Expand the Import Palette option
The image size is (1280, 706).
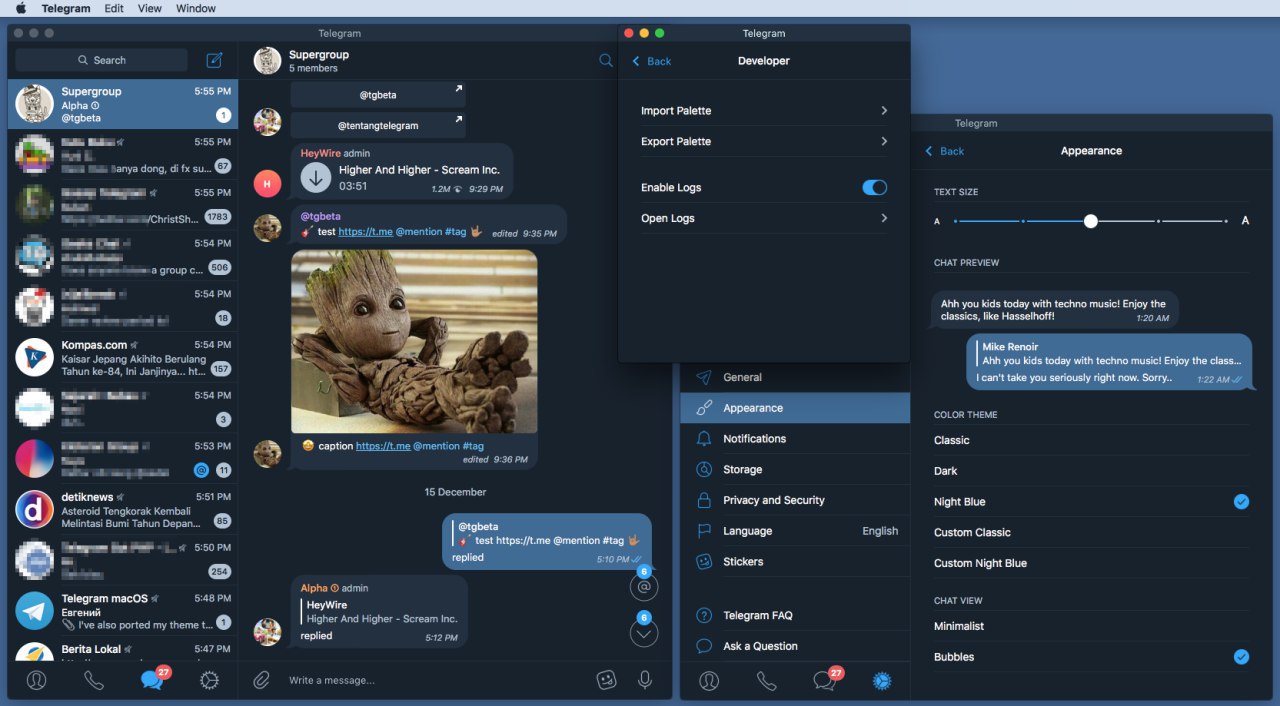click(764, 111)
